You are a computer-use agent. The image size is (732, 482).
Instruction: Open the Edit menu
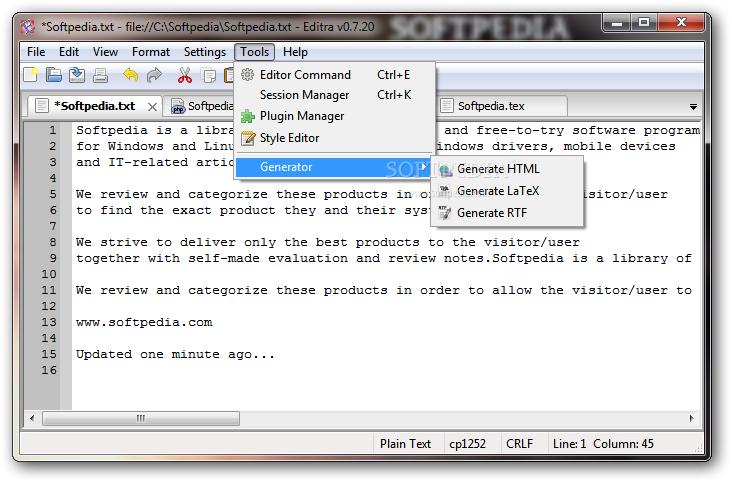click(69, 52)
